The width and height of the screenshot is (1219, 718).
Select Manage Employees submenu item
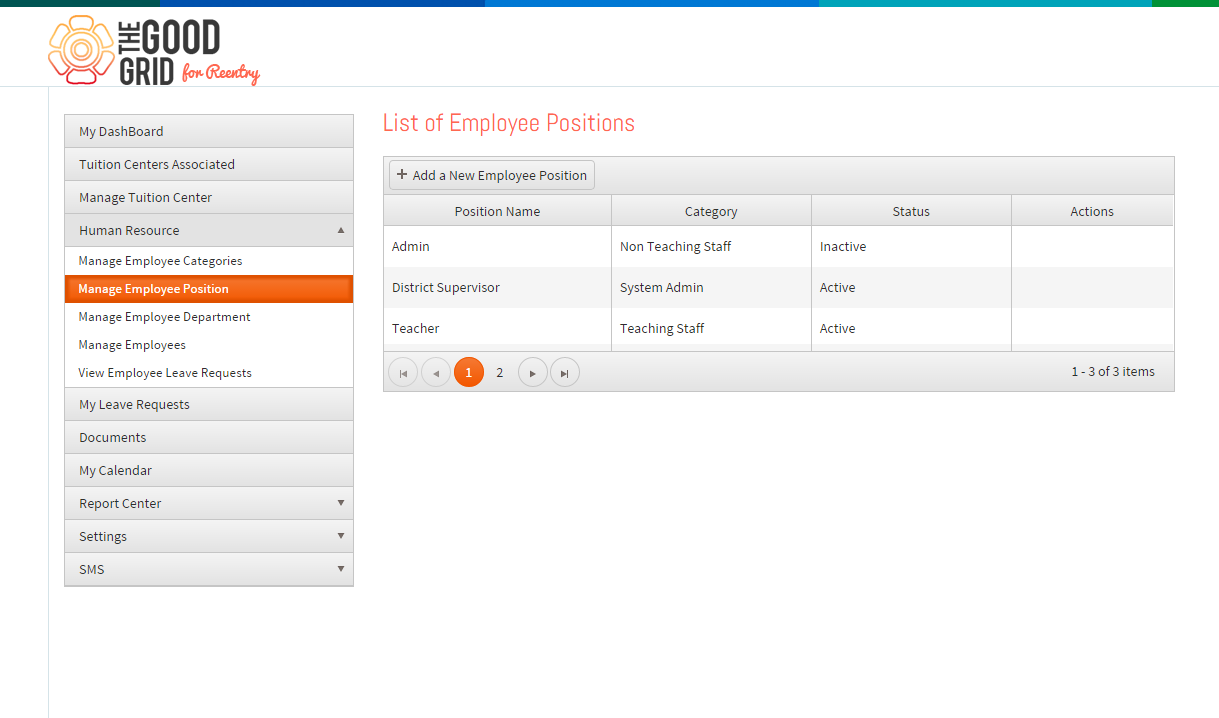pos(209,345)
